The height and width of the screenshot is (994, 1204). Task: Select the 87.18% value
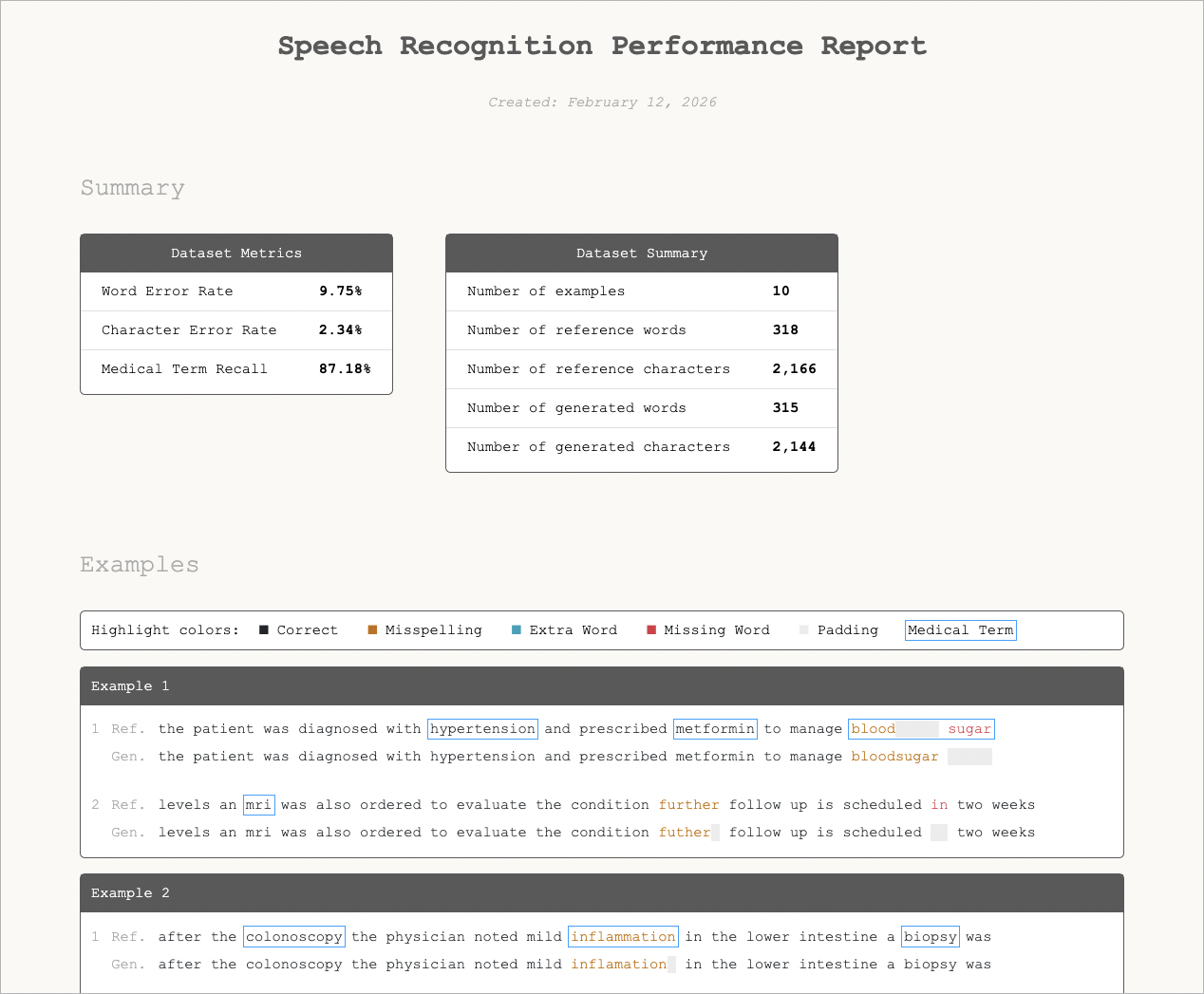[x=345, y=369]
